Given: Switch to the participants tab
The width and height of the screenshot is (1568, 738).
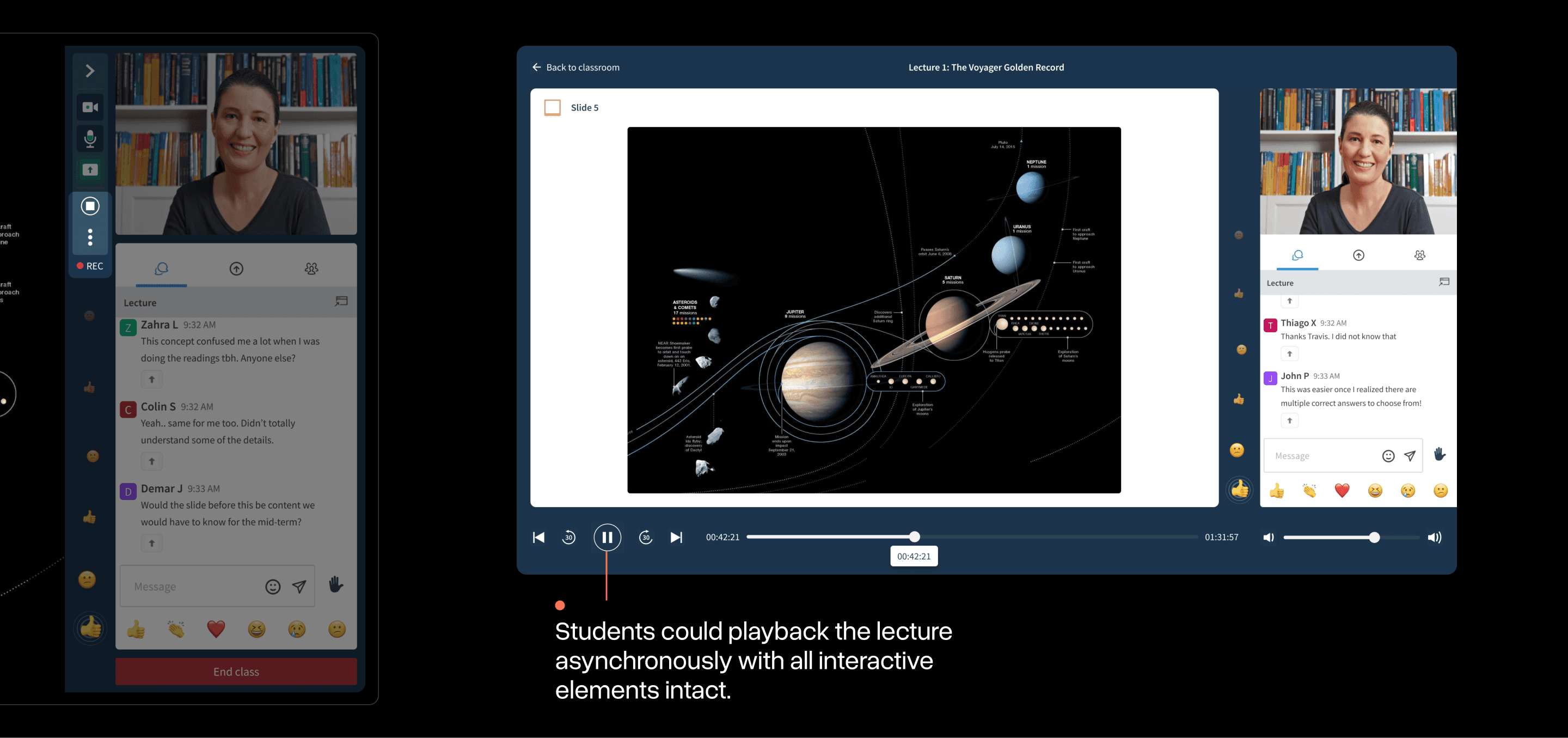Looking at the screenshot, I should pyautogui.click(x=311, y=268).
